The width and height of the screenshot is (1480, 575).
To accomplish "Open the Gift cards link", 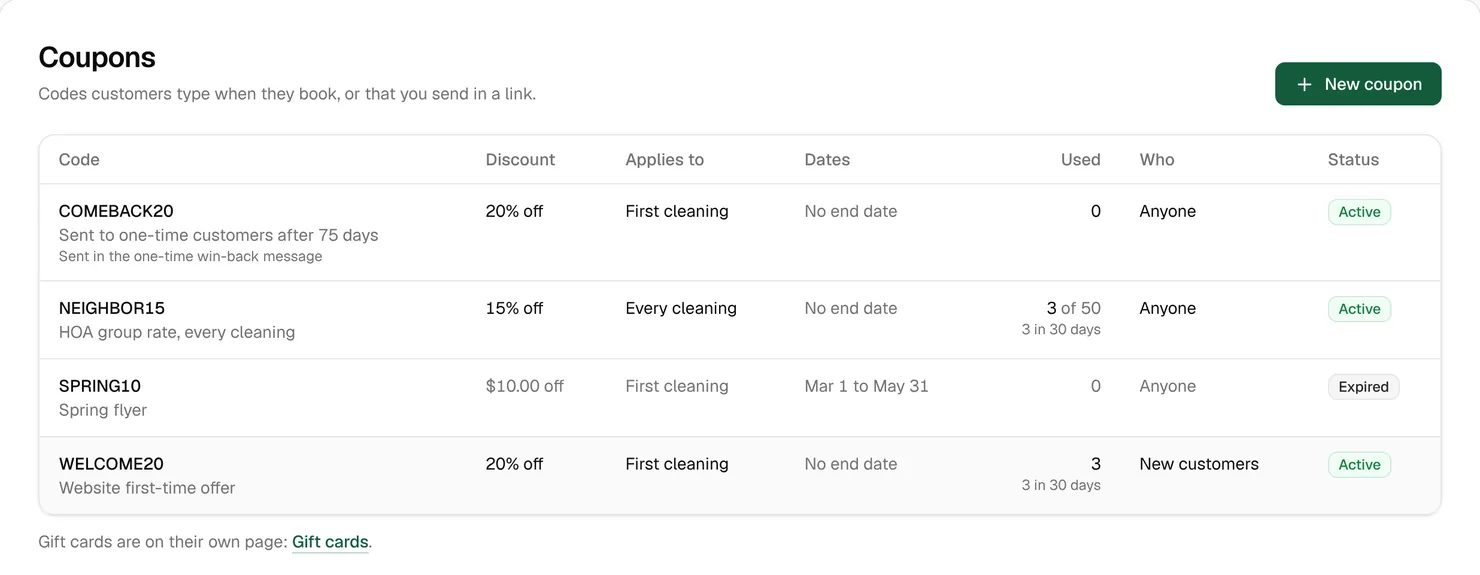I will (330, 542).
